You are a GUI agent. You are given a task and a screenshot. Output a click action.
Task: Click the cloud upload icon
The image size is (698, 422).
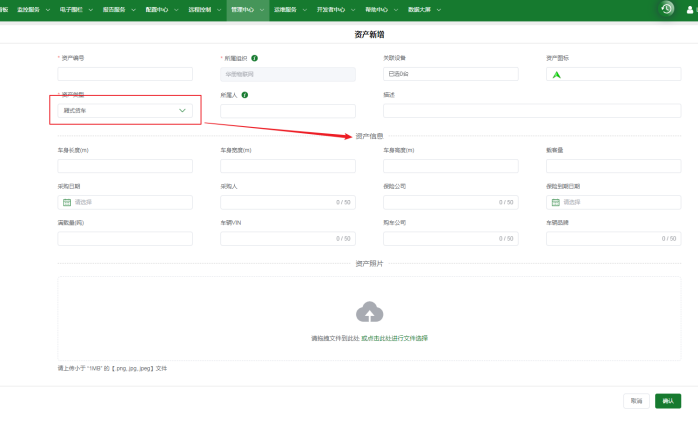coord(370,312)
